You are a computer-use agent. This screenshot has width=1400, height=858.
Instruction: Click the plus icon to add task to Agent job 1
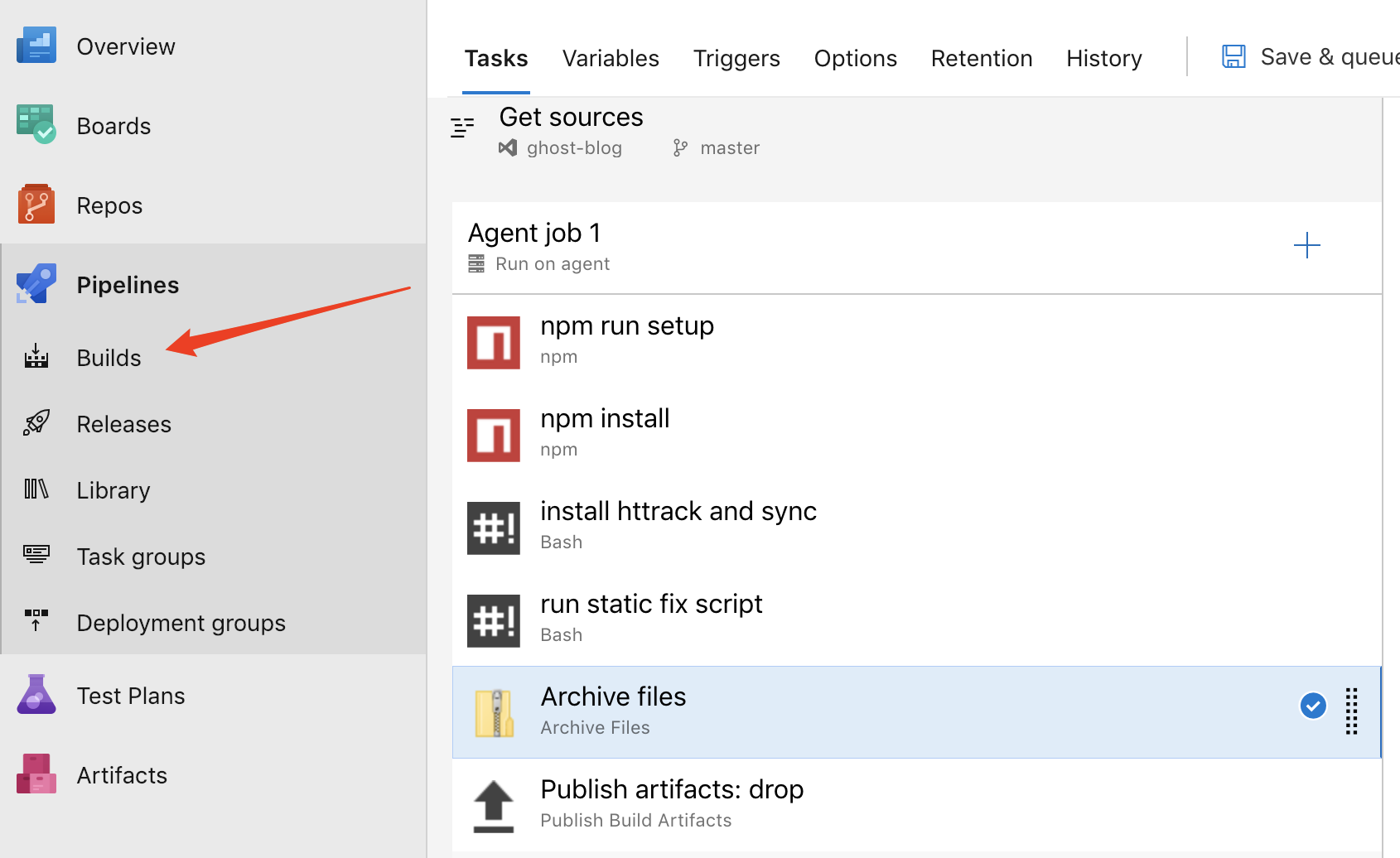[1307, 245]
